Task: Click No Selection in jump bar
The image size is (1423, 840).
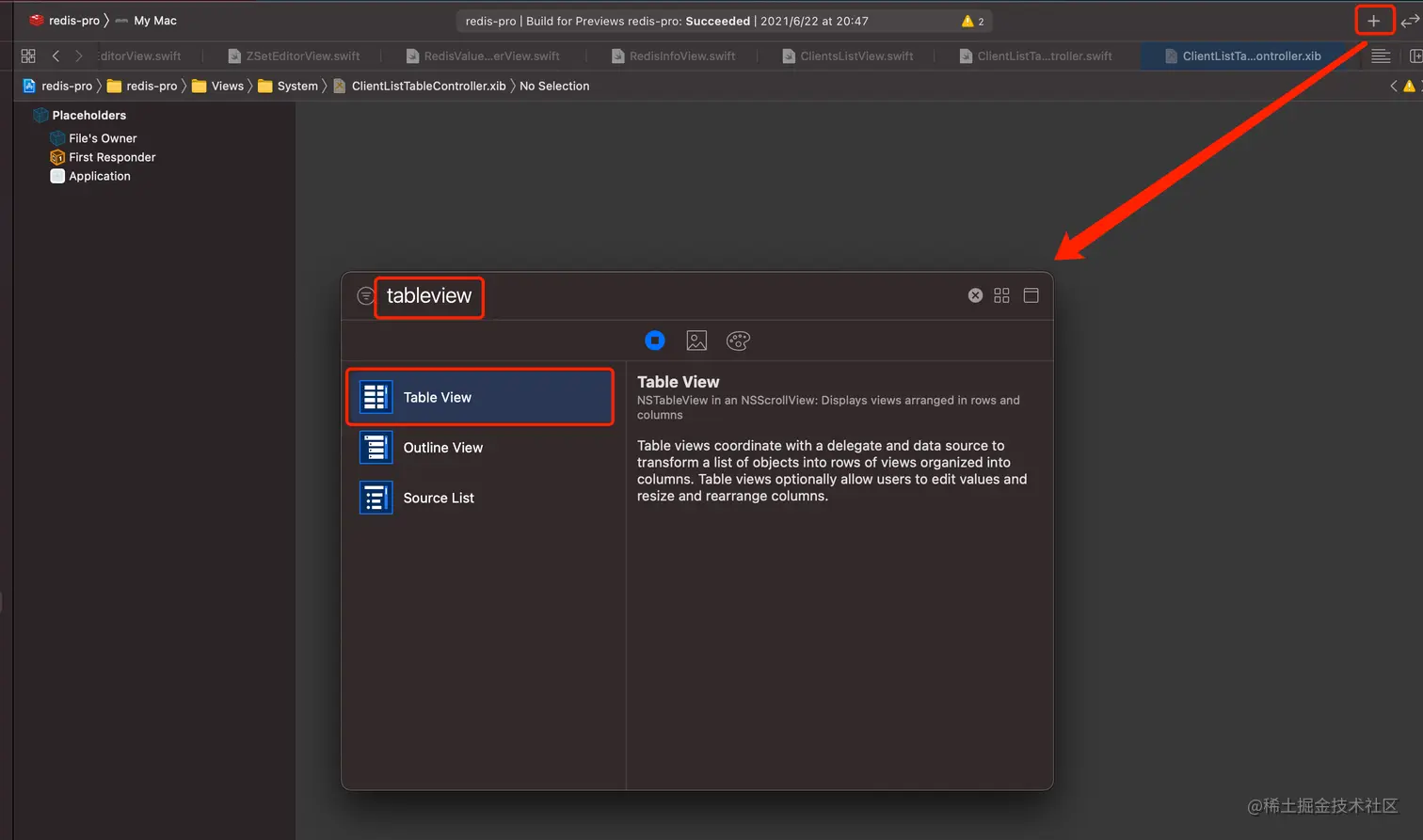Action: (554, 87)
